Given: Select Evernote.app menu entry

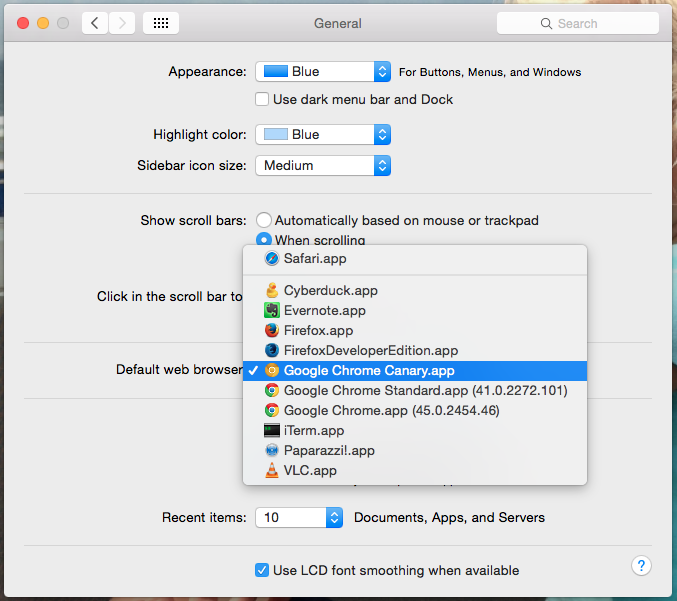Looking at the screenshot, I should 414,310.
